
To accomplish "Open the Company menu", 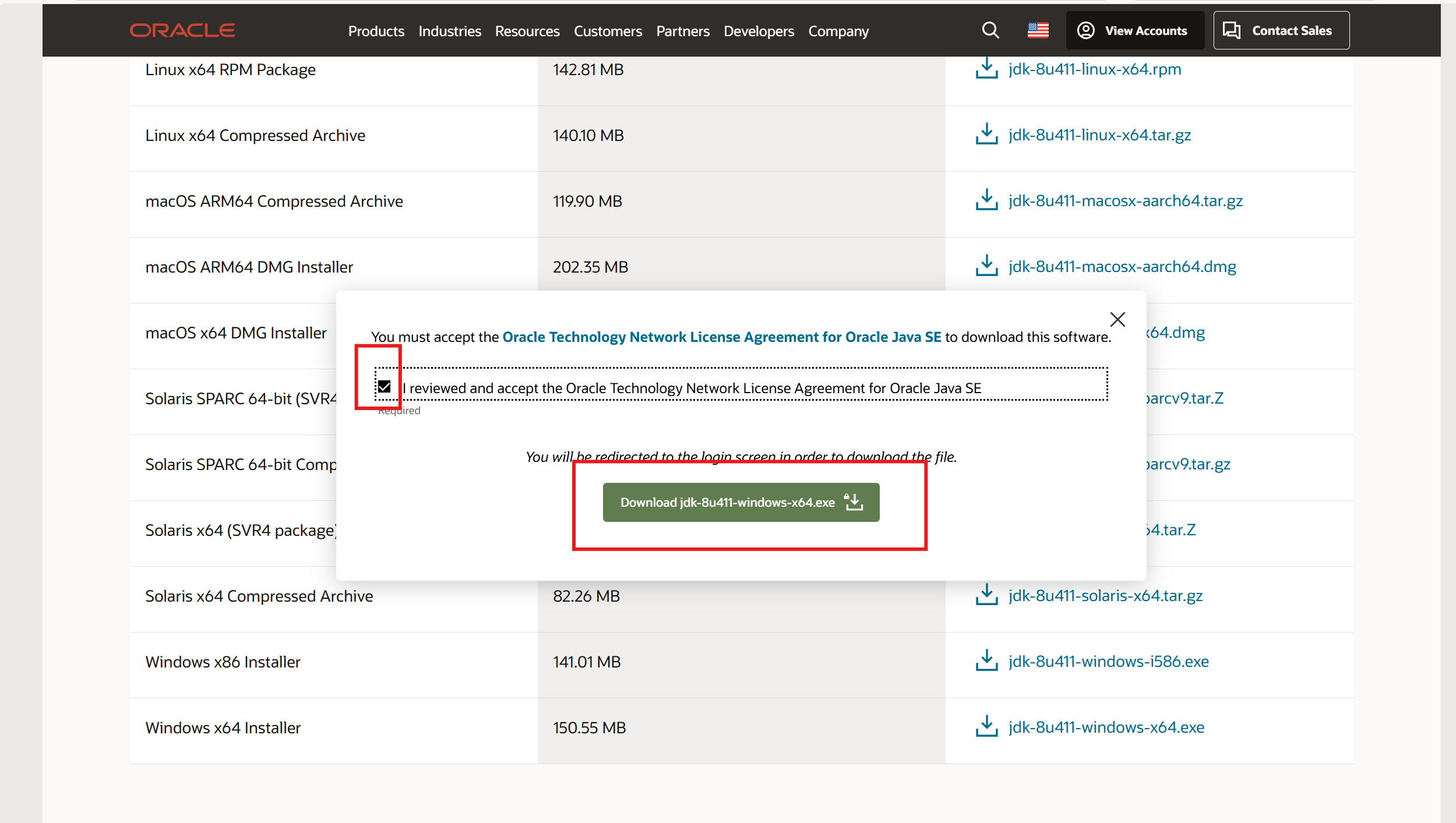I will click(x=838, y=31).
